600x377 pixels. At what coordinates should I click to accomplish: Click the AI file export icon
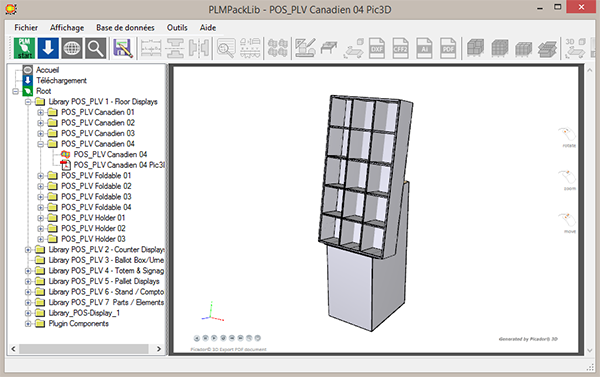pyautogui.click(x=424, y=48)
